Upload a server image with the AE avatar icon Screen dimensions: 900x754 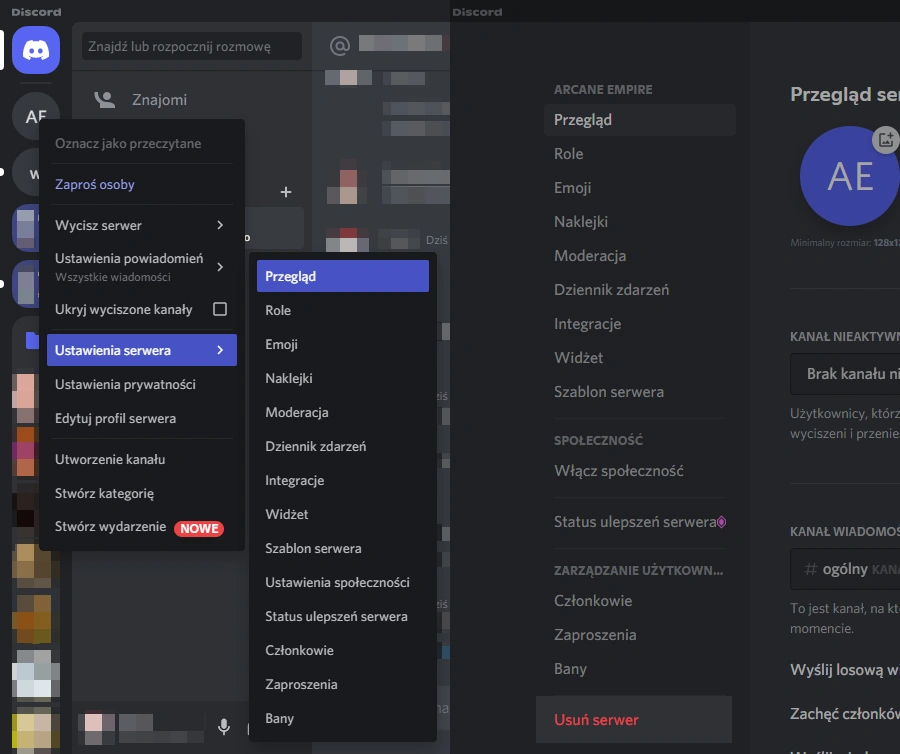point(850,176)
